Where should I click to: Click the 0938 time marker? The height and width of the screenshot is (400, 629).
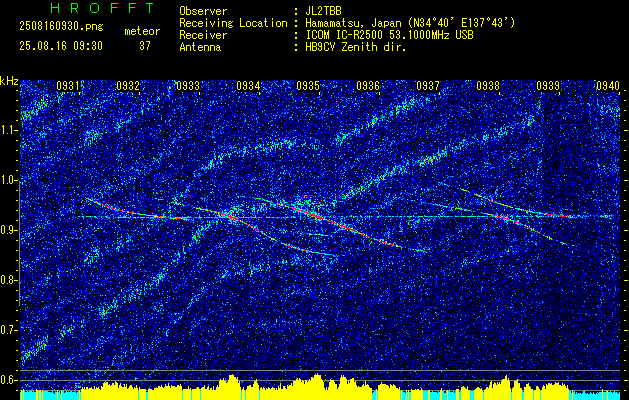[x=488, y=85]
